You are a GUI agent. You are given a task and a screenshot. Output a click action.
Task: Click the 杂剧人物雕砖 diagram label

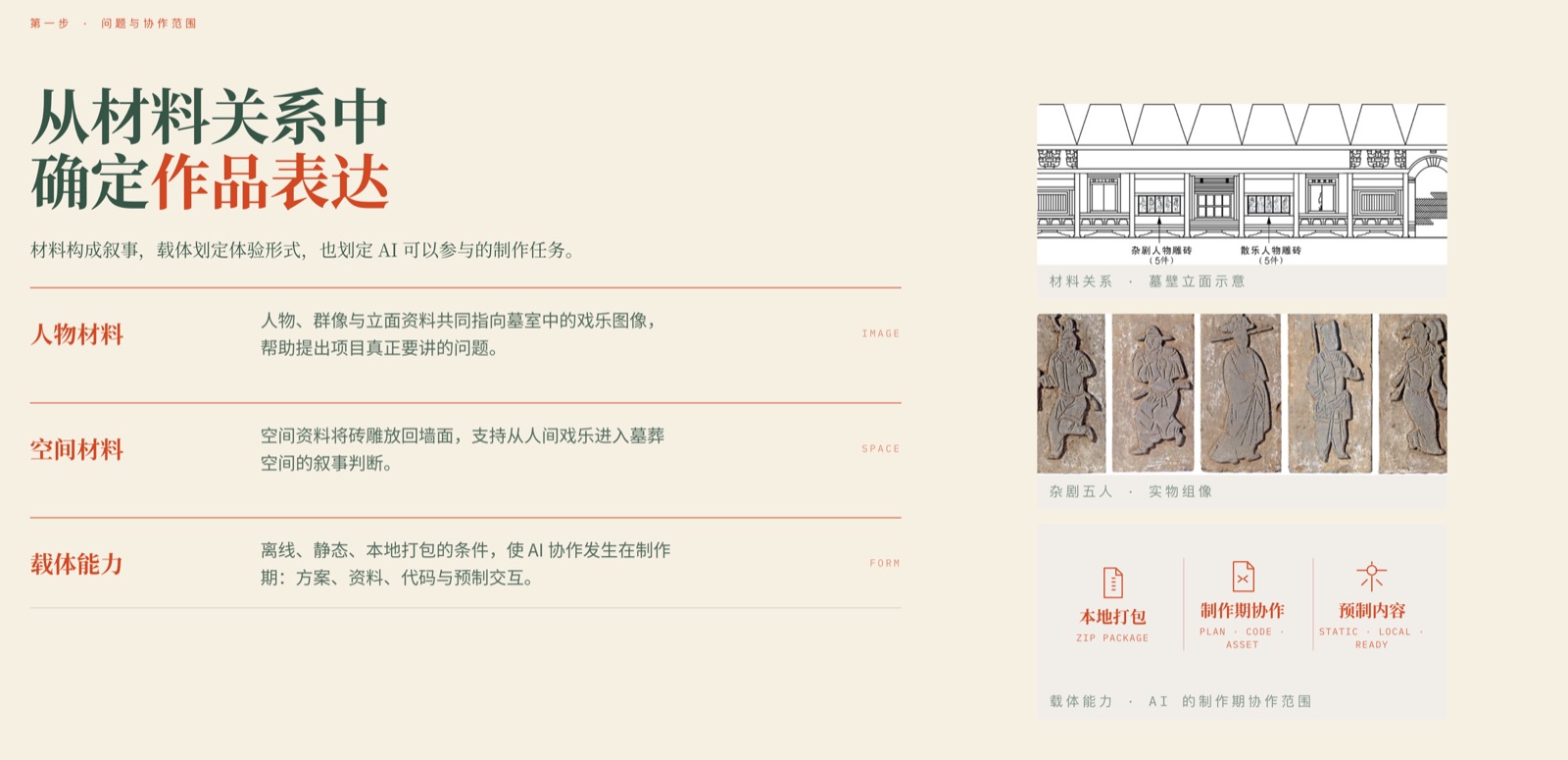coord(1161,251)
